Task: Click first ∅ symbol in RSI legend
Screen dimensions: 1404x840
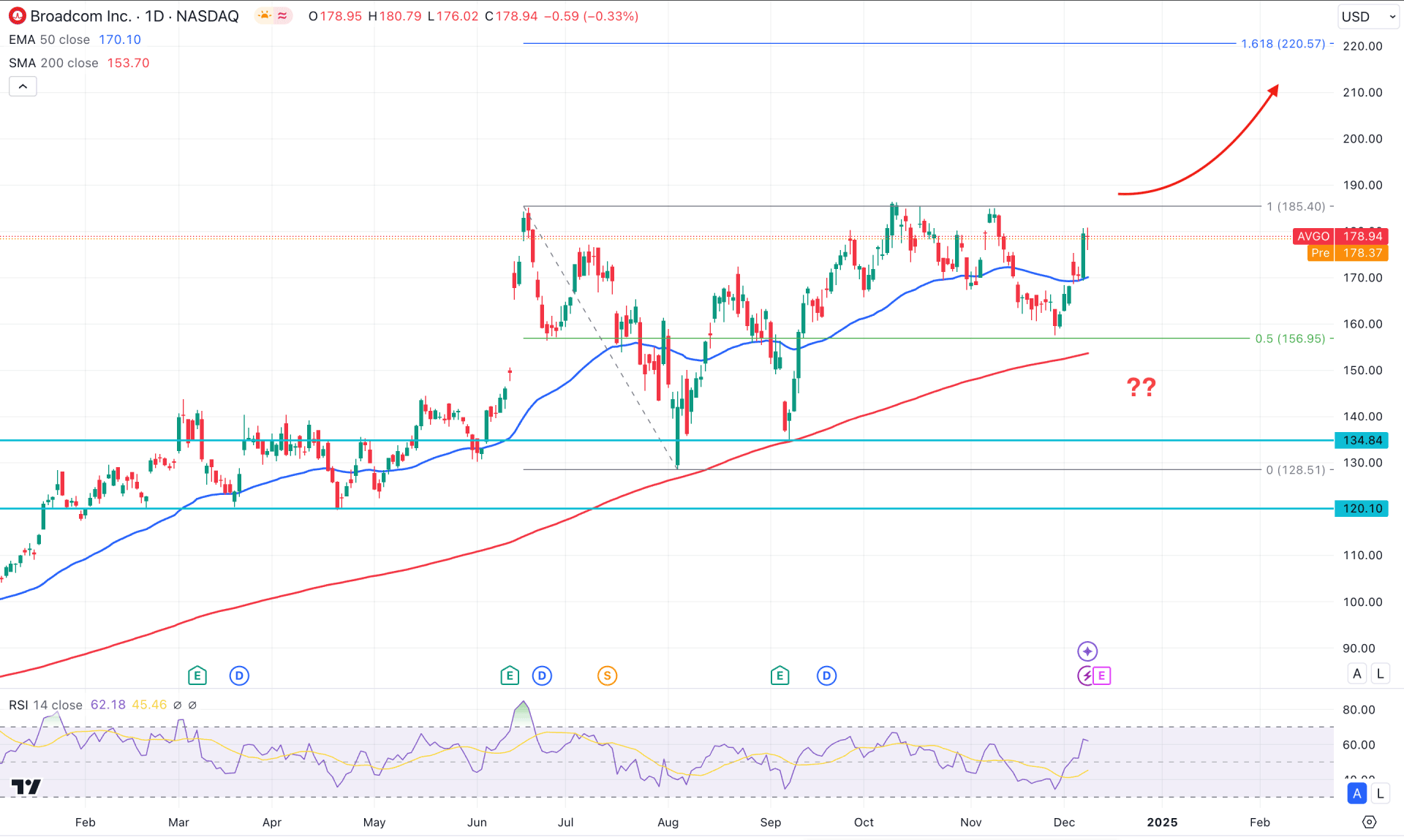Action: tap(177, 705)
